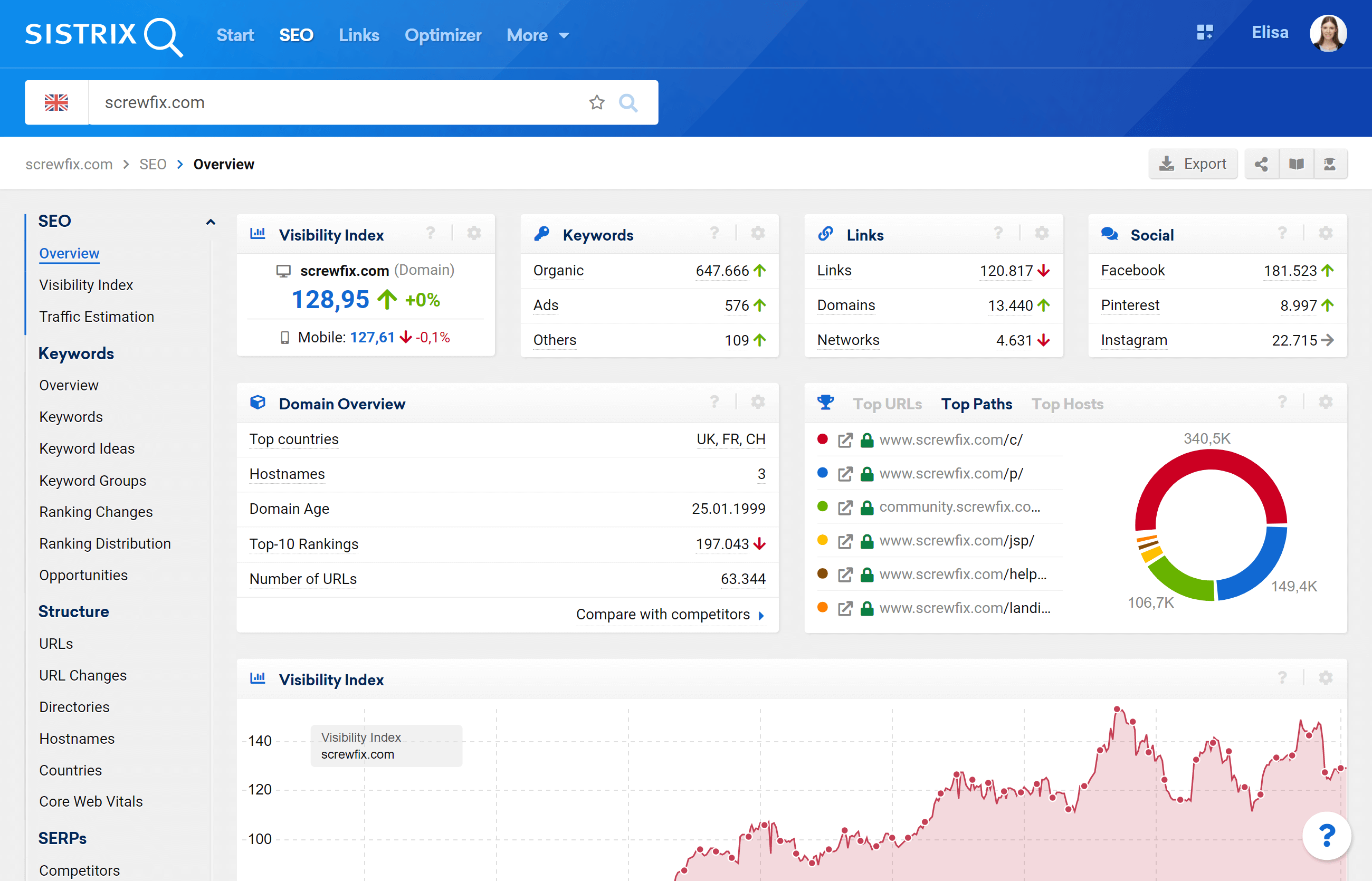Open Visibility Index in sidebar

pos(86,285)
